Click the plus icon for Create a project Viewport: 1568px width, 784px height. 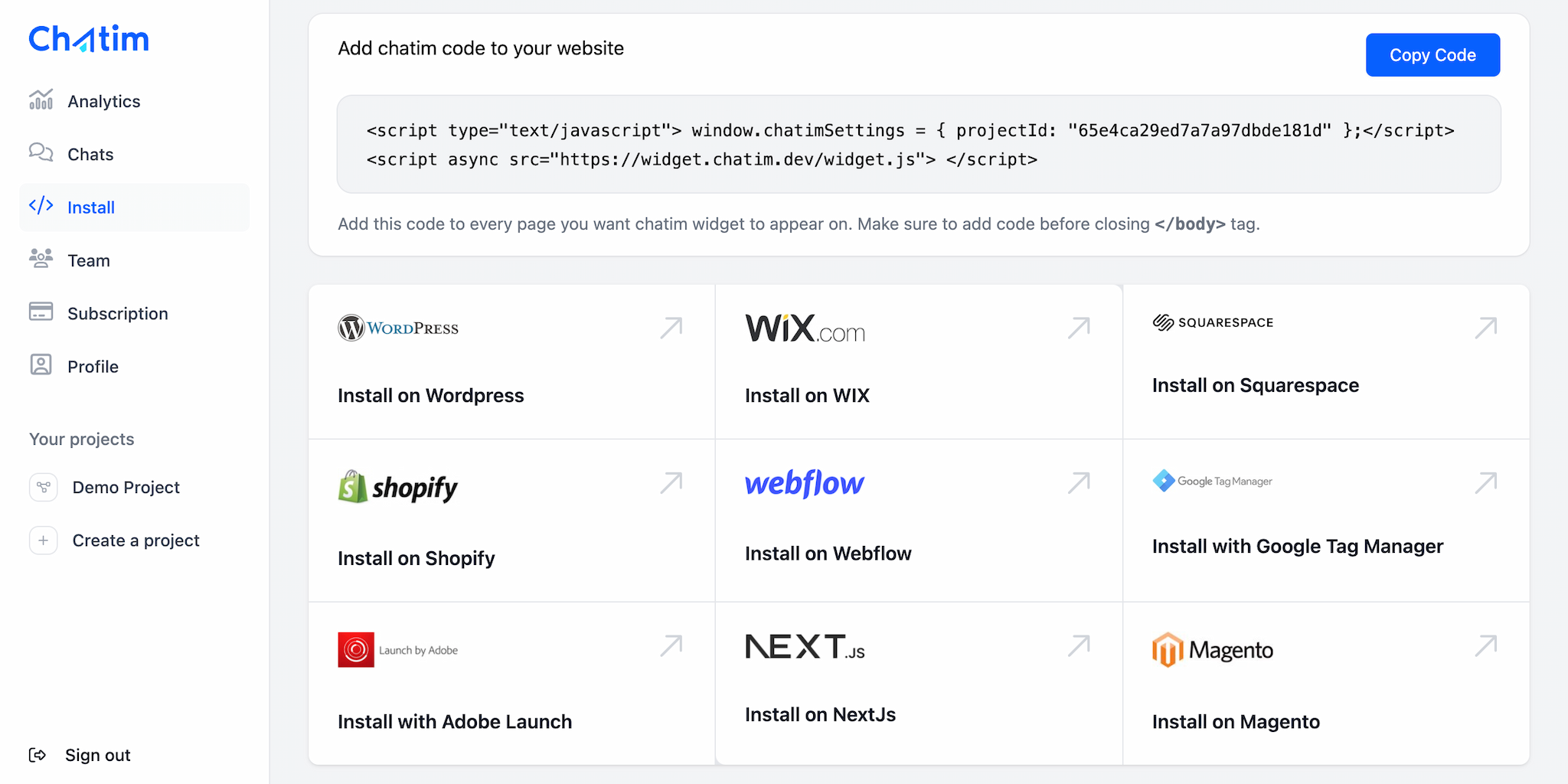point(44,541)
